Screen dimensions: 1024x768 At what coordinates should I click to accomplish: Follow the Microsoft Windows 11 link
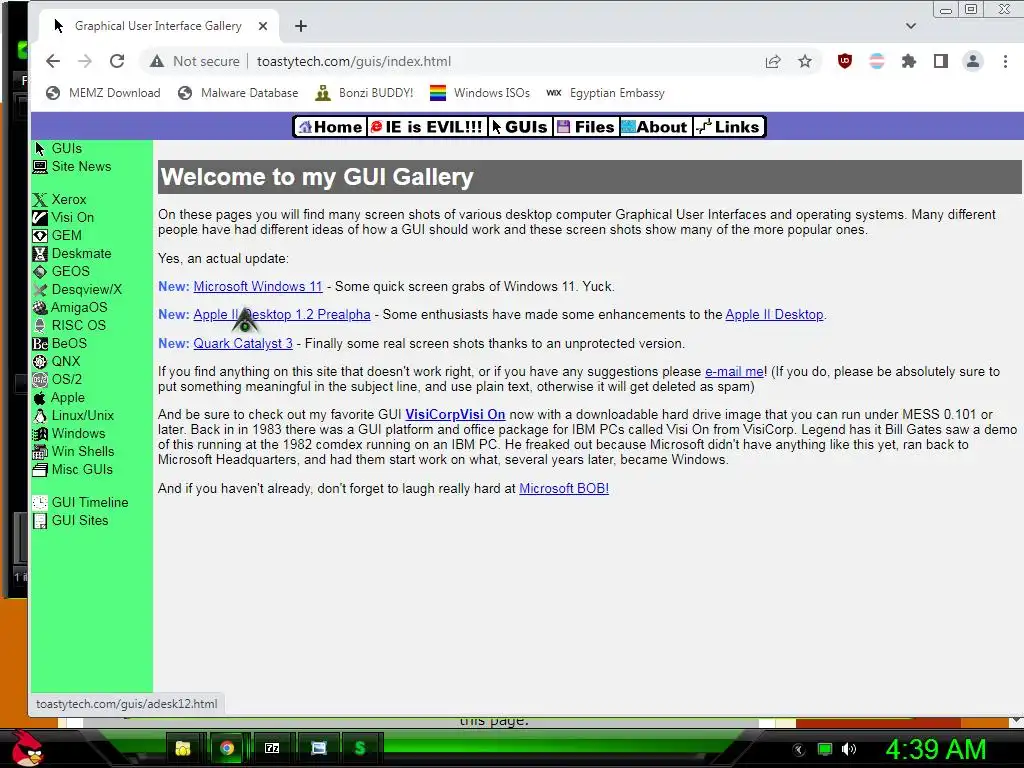pos(258,286)
